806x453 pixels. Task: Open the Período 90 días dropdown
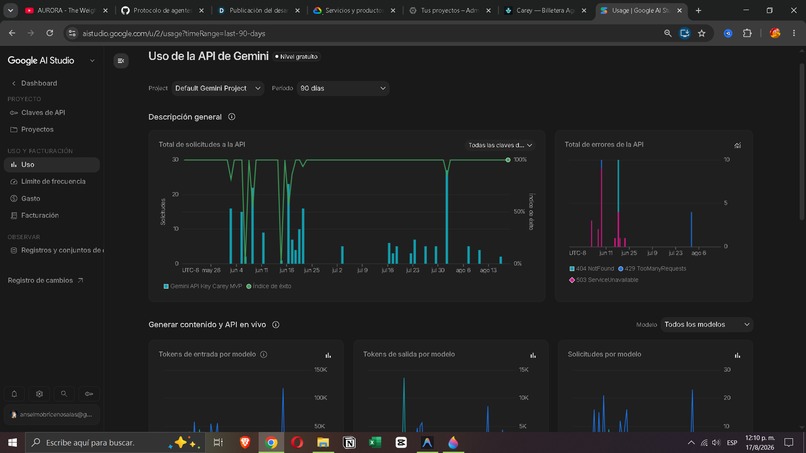(x=343, y=88)
